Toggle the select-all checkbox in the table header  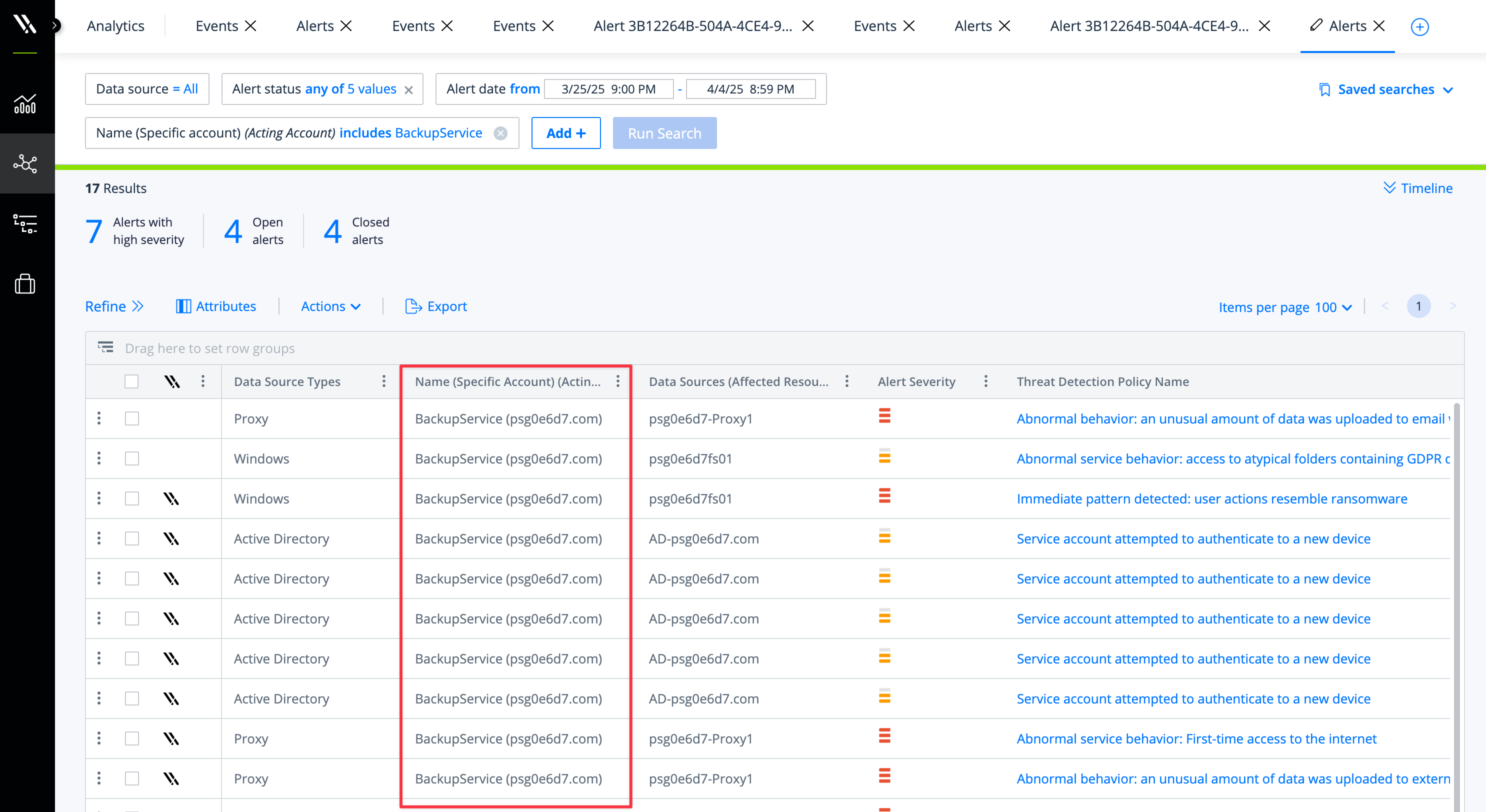pos(132,381)
